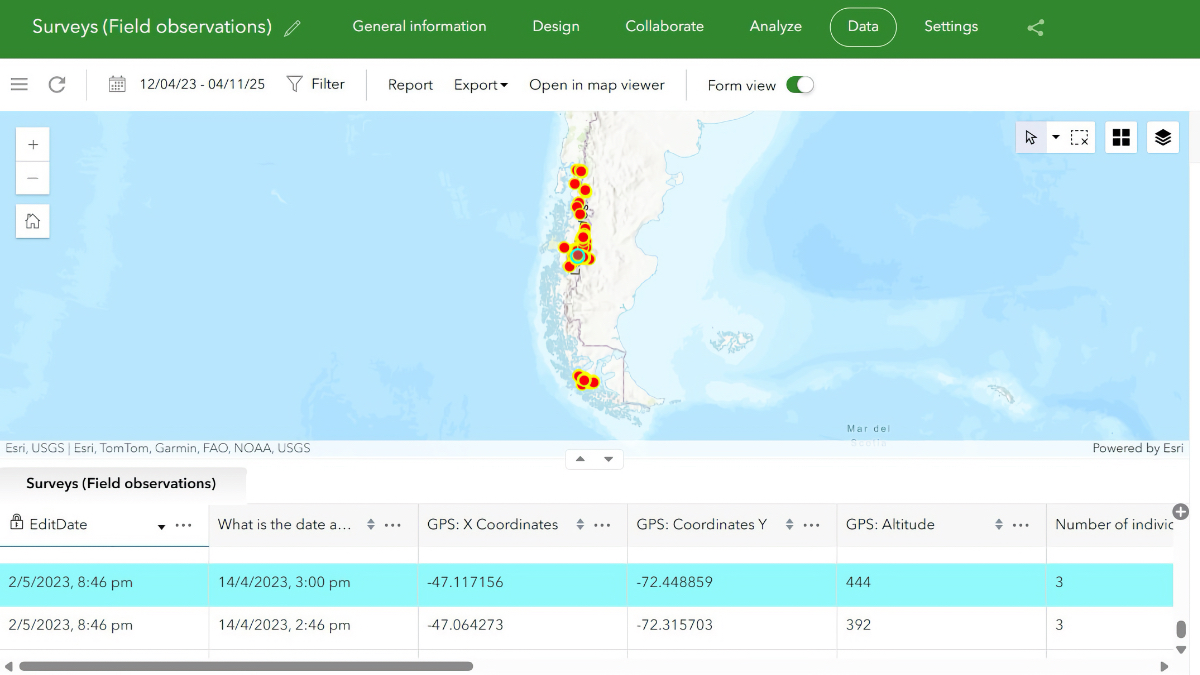Expand map panel with down arrow
The image size is (1200, 675).
coord(608,459)
